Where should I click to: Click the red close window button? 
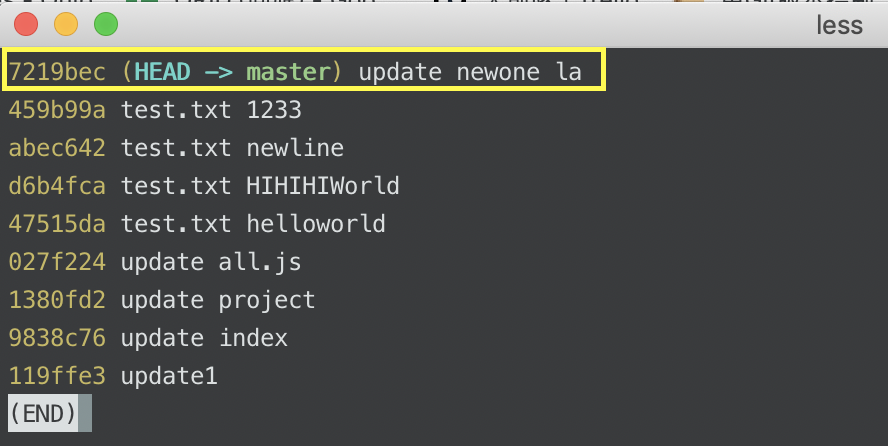[x=26, y=25]
